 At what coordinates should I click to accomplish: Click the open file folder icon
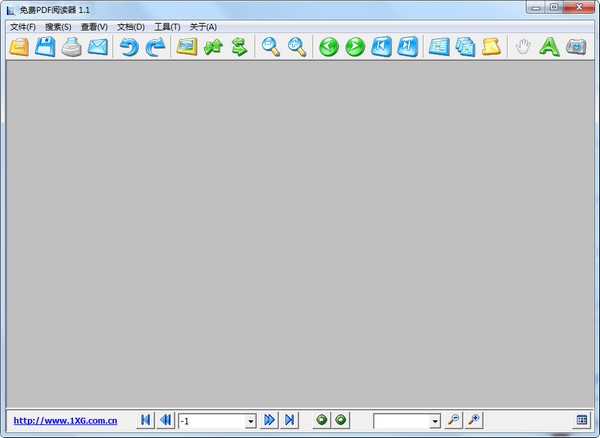coord(19,46)
